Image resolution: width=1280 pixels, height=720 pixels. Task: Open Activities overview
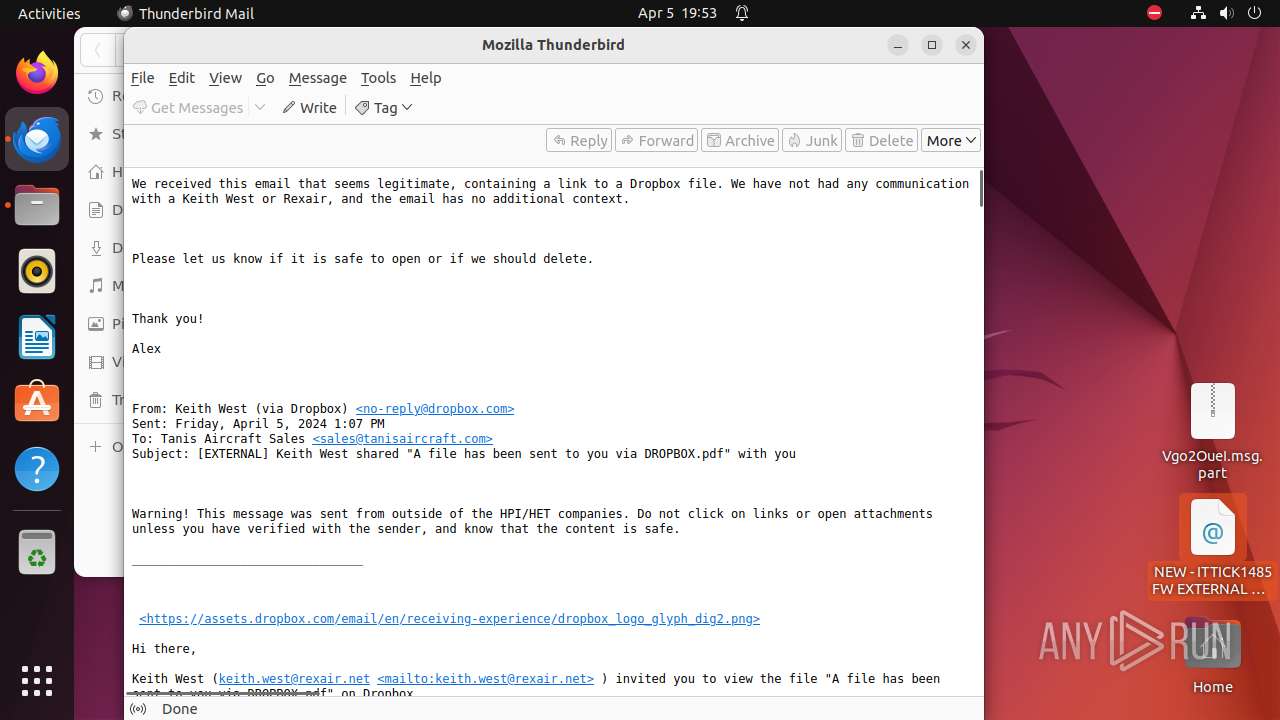49,13
